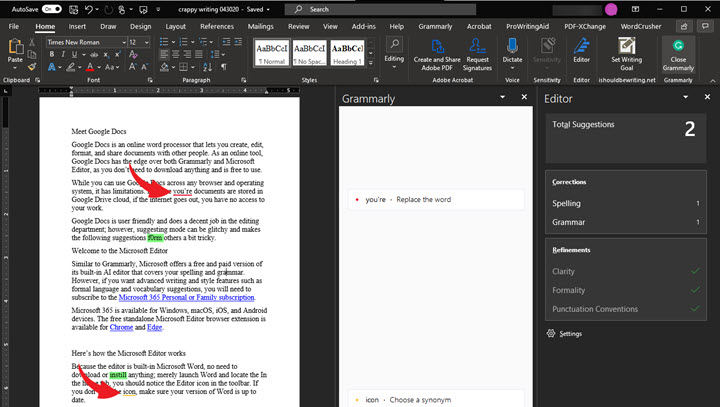Click Increase Indent icon
Viewport: 720px width, 407px height.
coord(238,42)
